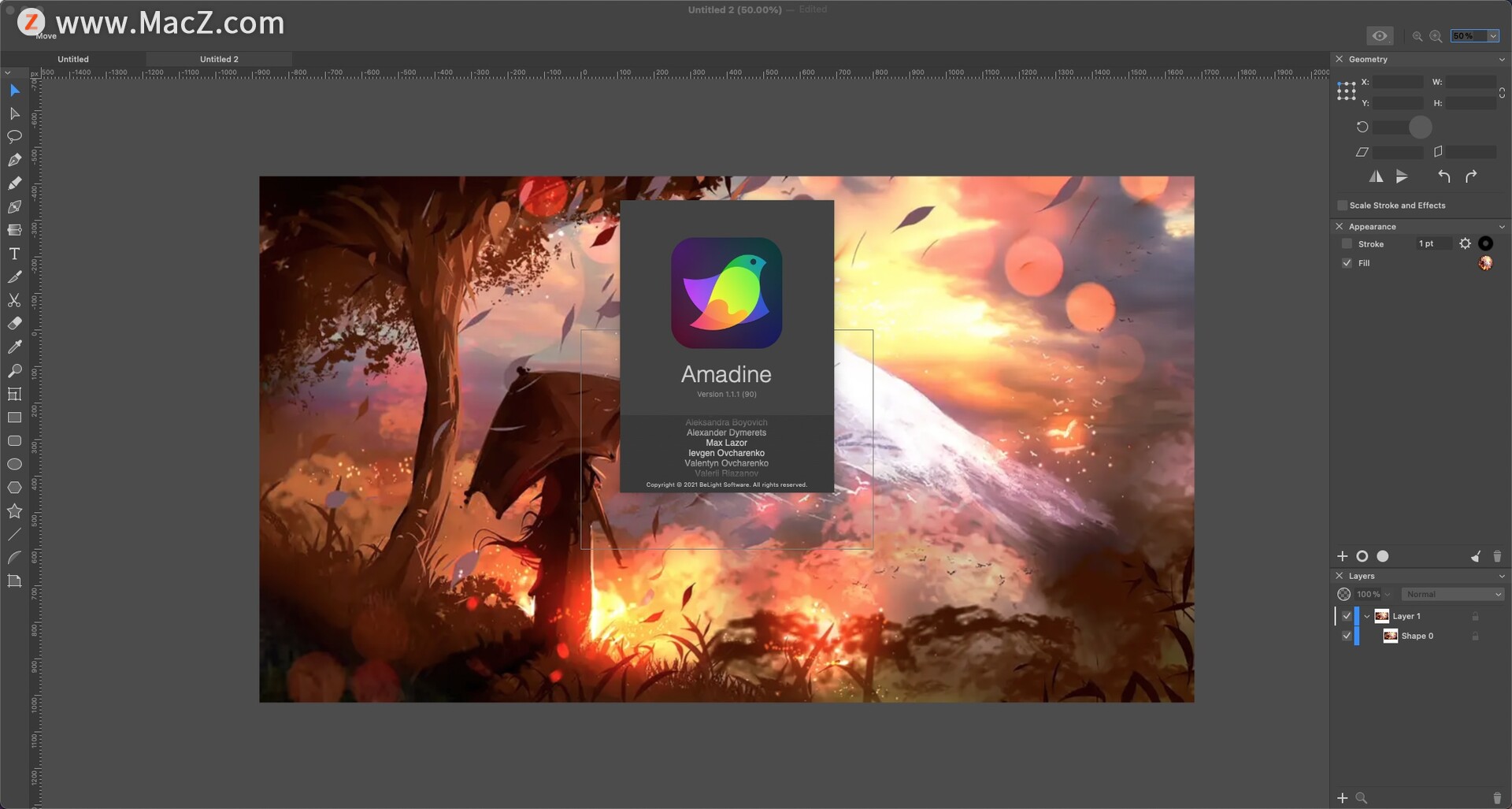1512x809 pixels.
Task: Add new appearance item with plus
Action: pyautogui.click(x=1343, y=556)
